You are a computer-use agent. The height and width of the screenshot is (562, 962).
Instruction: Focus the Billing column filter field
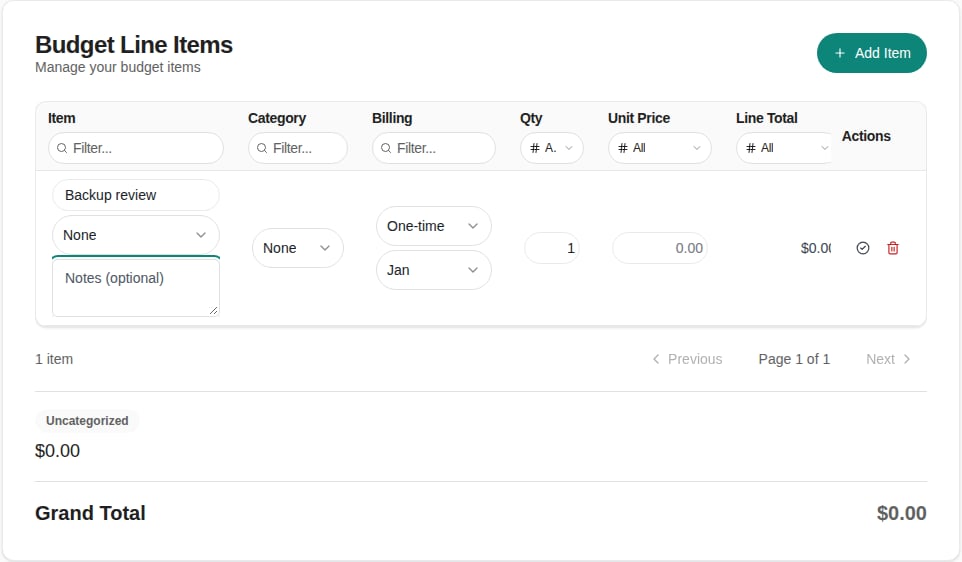coord(433,148)
